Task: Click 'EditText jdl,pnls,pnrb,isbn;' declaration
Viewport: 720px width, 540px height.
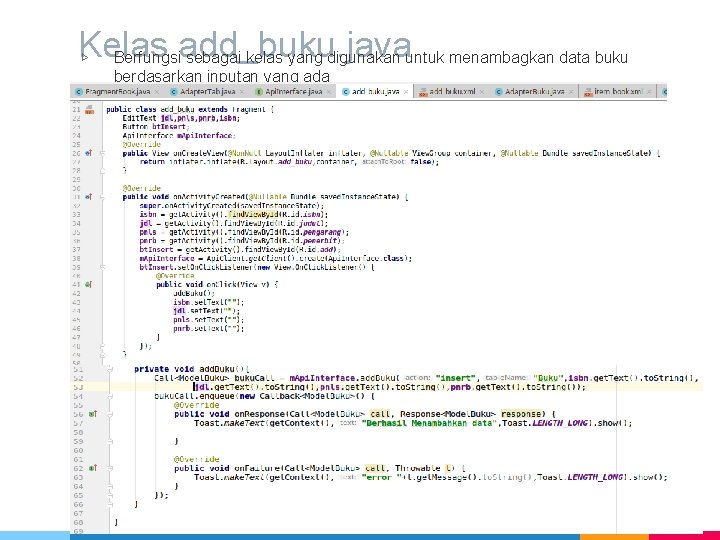Action: pos(181,118)
